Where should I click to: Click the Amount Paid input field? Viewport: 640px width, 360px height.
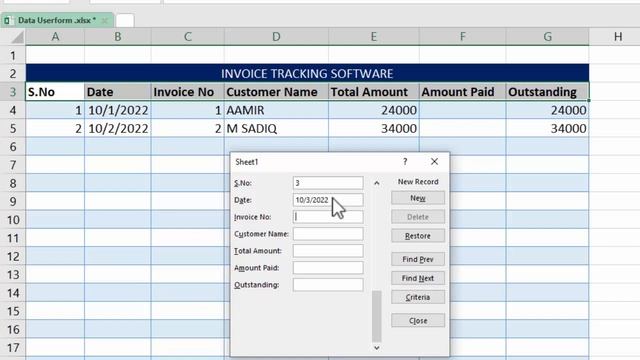pos(328,268)
